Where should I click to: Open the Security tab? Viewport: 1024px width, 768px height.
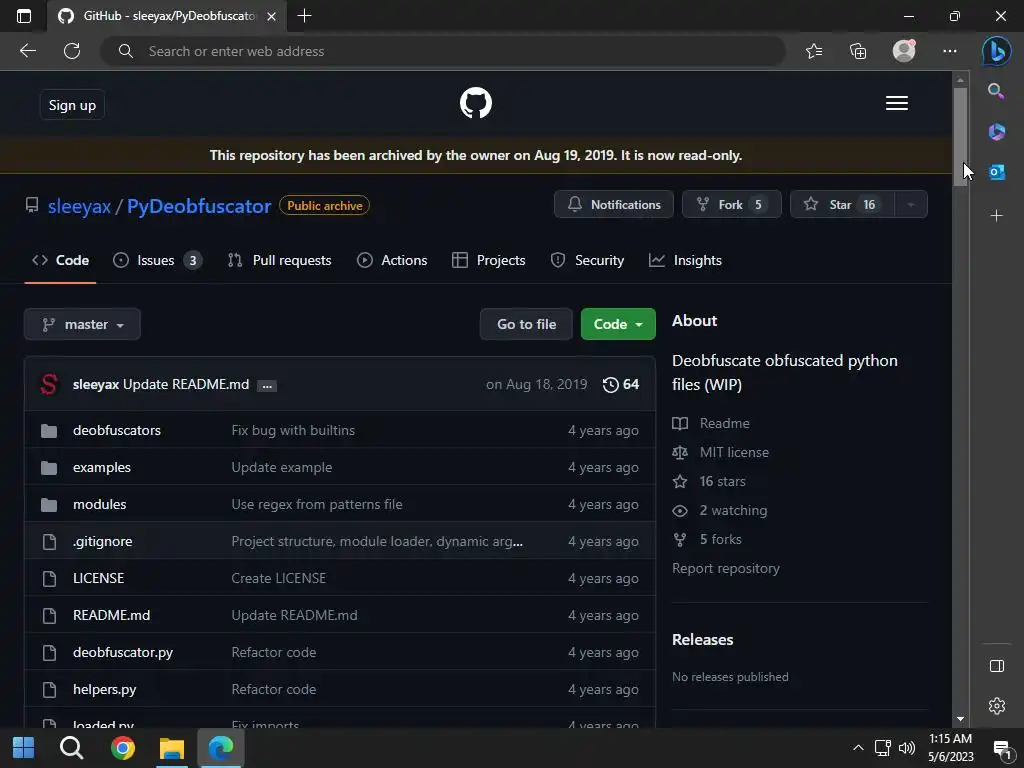tap(587, 261)
